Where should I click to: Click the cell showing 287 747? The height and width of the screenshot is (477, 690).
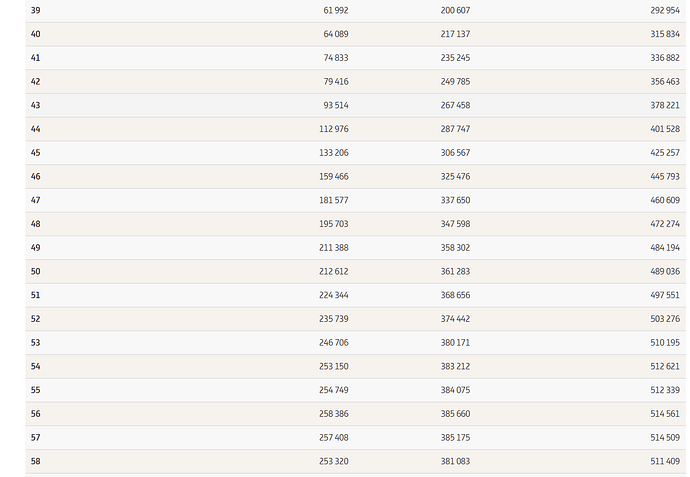[455, 129]
